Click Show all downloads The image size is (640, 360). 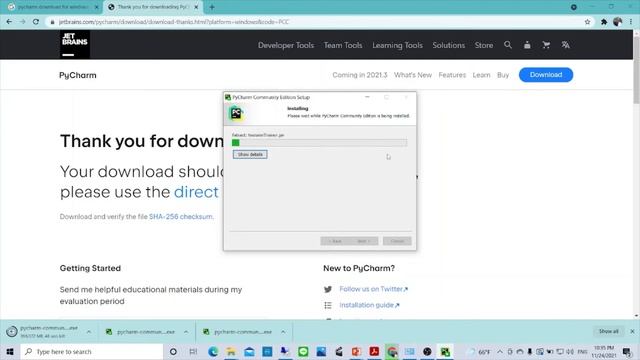[609, 331]
